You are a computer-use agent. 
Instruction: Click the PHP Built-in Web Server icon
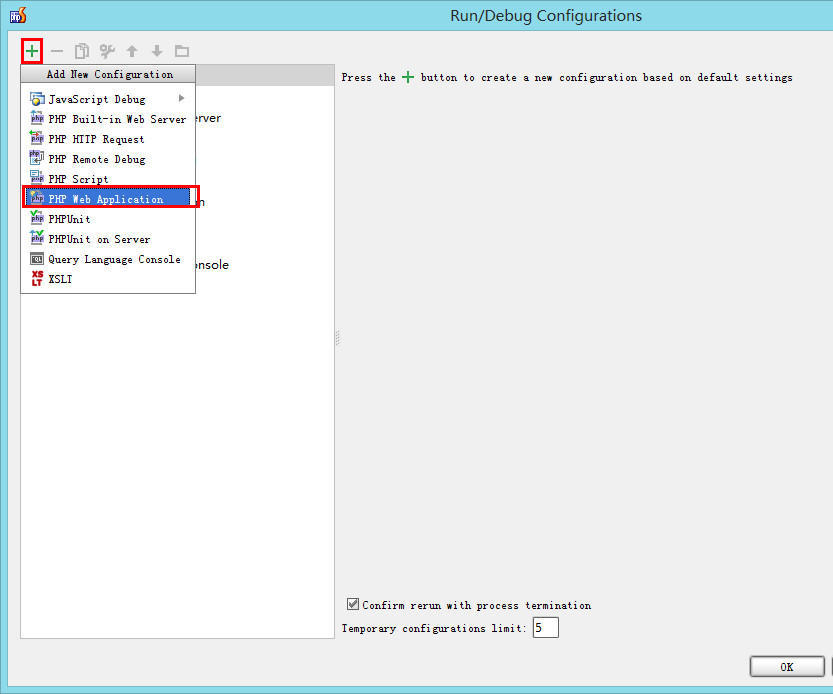[x=37, y=119]
